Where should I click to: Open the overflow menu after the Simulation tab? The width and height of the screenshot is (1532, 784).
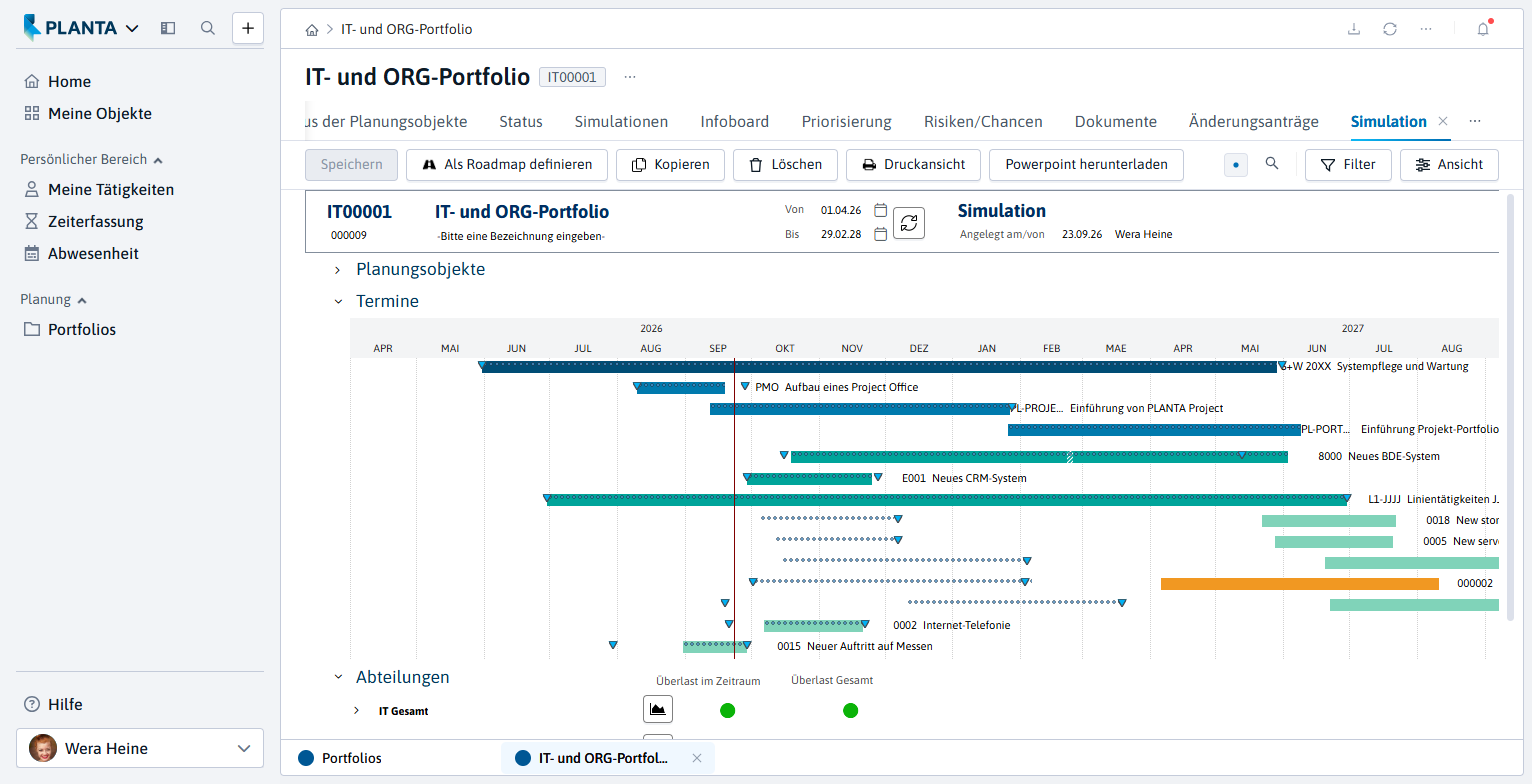(x=1475, y=121)
